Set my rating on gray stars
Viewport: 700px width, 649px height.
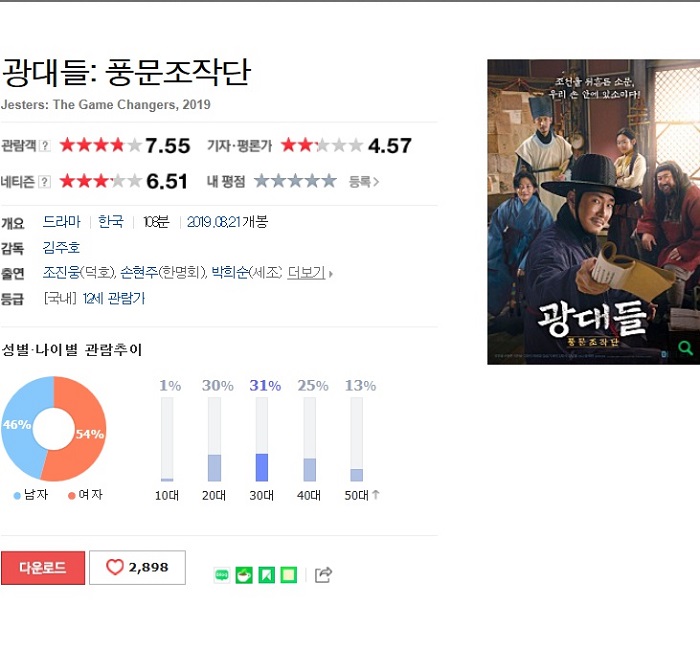point(295,181)
